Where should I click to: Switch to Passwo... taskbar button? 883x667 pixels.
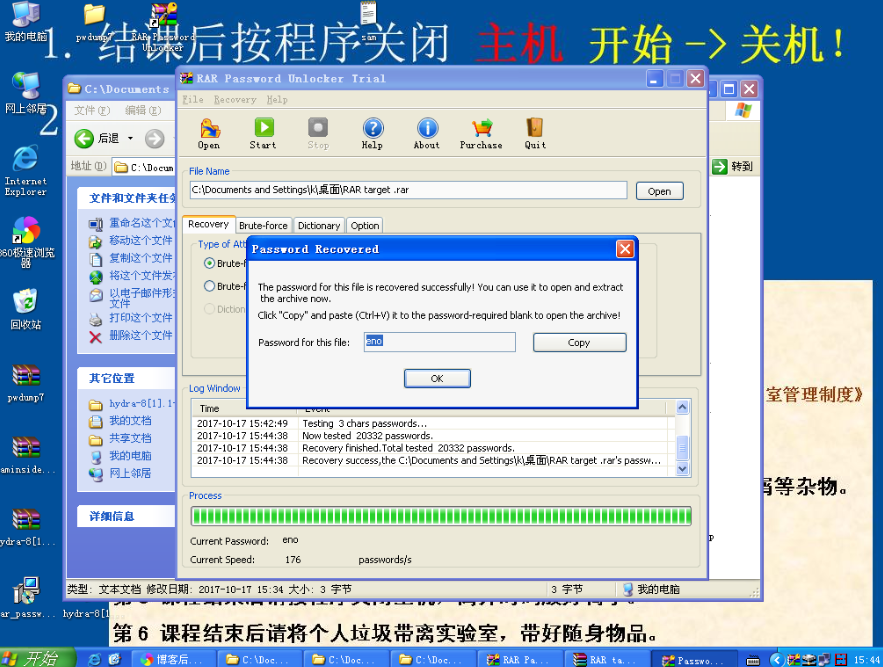(694, 660)
